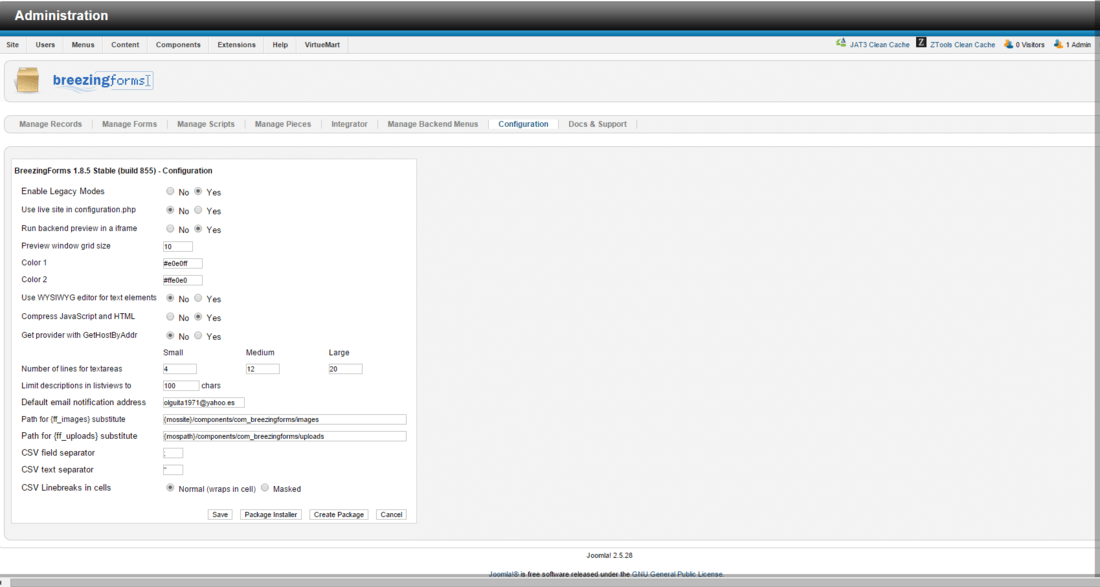Open Docs & Support tab
The image size is (1100, 587).
tap(598, 124)
